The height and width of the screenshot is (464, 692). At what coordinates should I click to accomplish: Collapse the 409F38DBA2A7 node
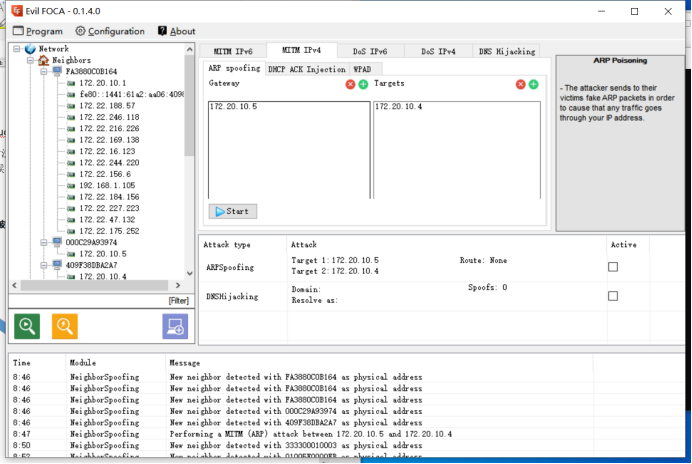(x=44, y=265)
